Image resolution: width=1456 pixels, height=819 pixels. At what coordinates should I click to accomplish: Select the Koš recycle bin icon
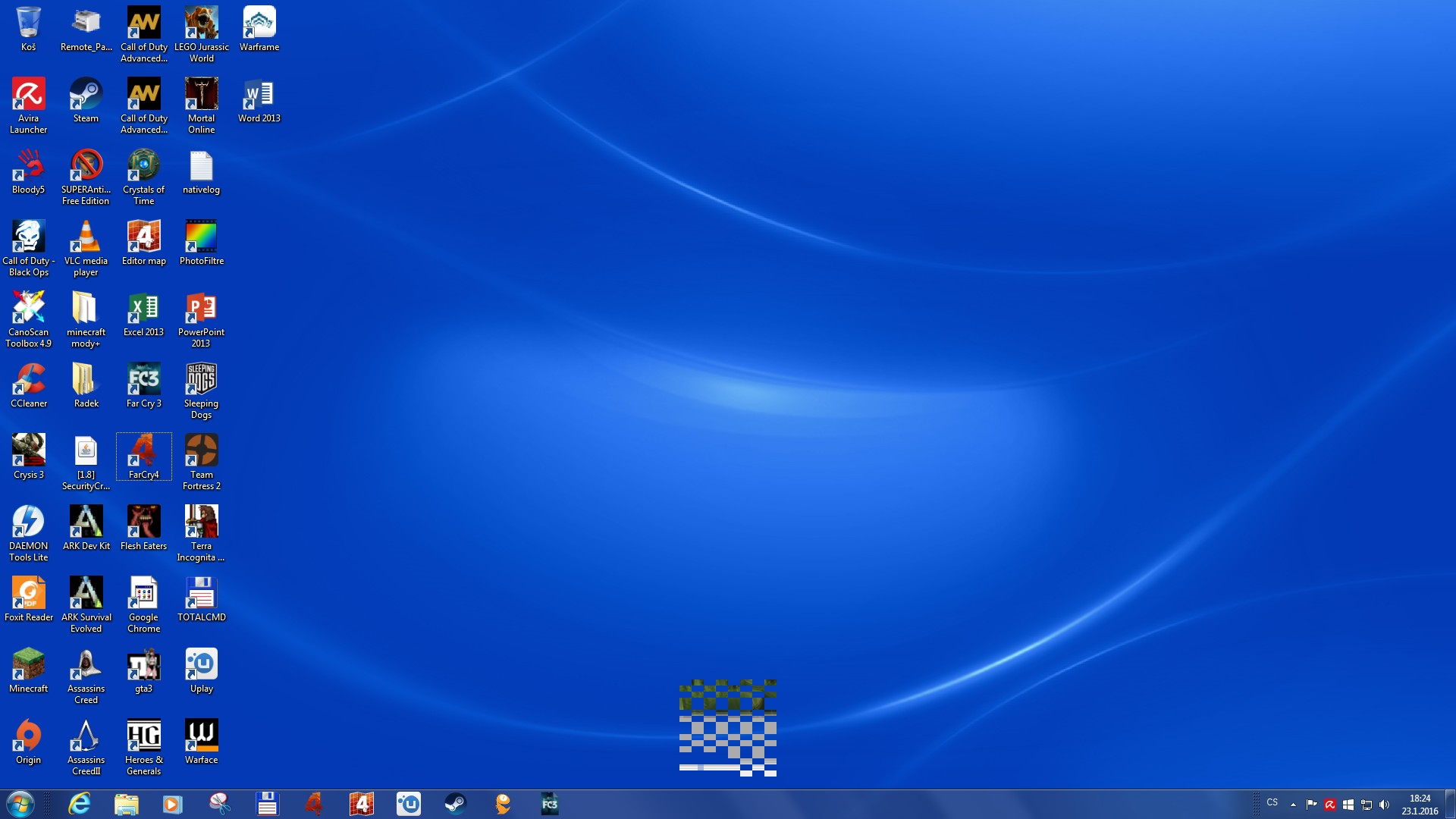coord(28,24)
